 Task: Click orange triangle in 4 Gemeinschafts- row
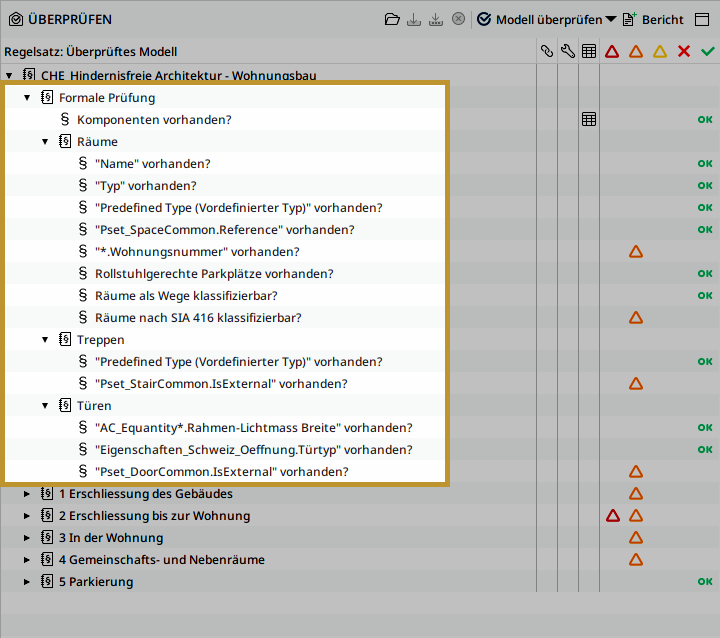636,560
